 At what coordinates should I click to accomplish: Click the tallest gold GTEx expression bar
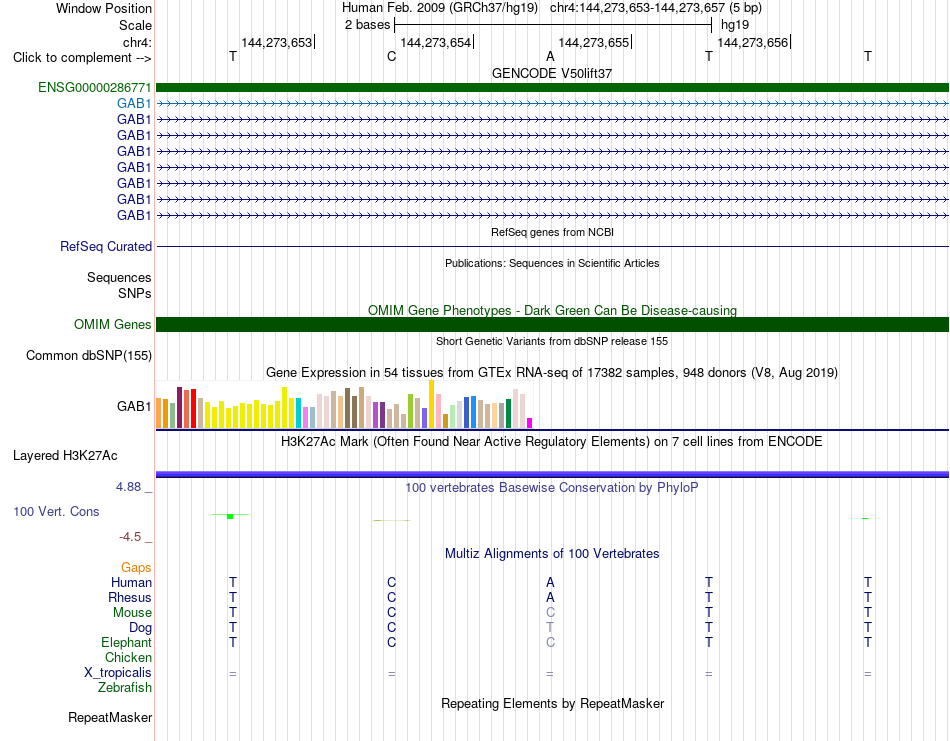431,404
